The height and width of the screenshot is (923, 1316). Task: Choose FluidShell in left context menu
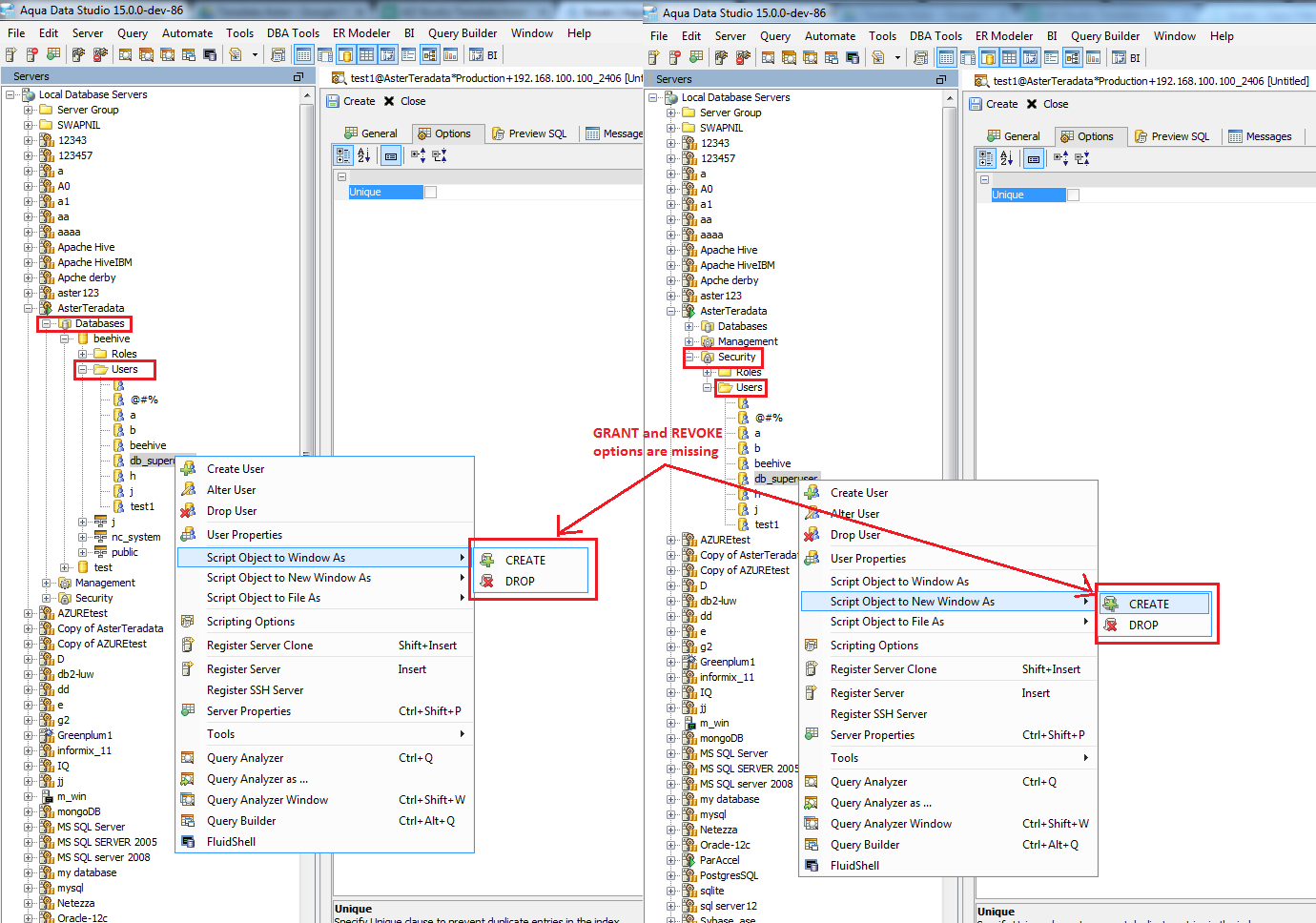[324, 842]
